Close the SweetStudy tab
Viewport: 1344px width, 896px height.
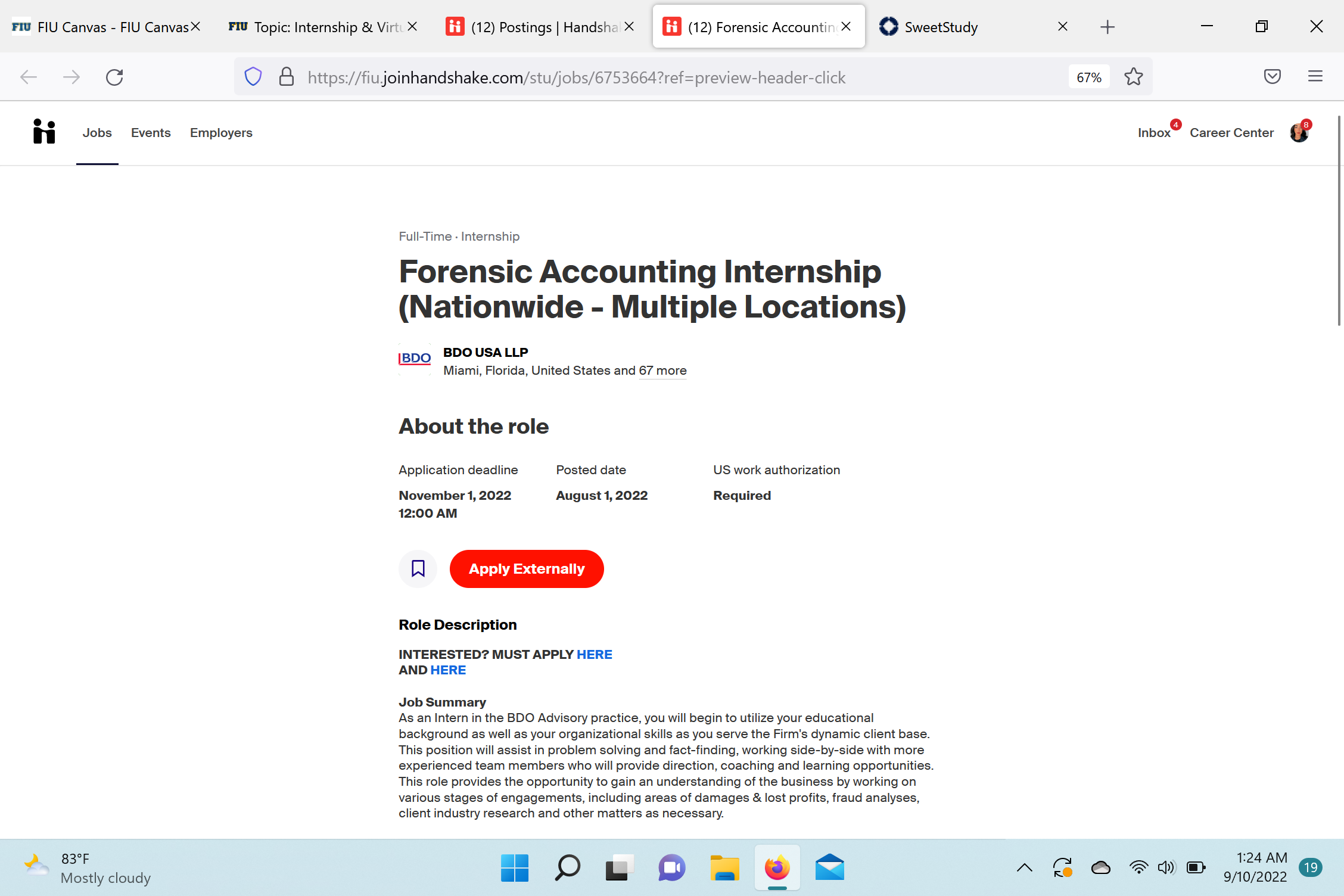pos(1063,27)
